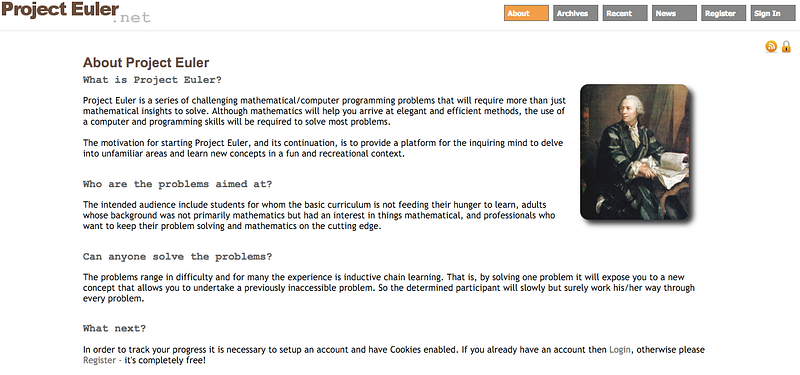Click the paragraph about inductive chain learning
This screenshot has height=375, width=800.
point(389,288)
